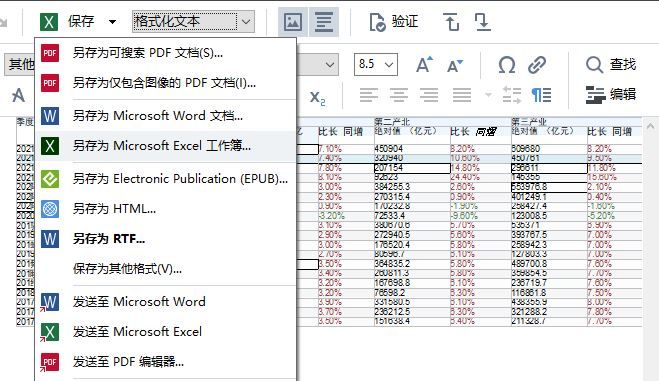Click the increase font size icon
Viewport: 659px width, 381px height.
[424, 65]
